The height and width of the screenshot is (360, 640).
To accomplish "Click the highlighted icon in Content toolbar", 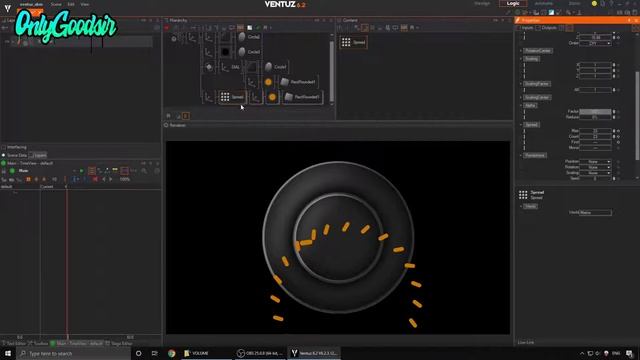I will click(364, 28).
